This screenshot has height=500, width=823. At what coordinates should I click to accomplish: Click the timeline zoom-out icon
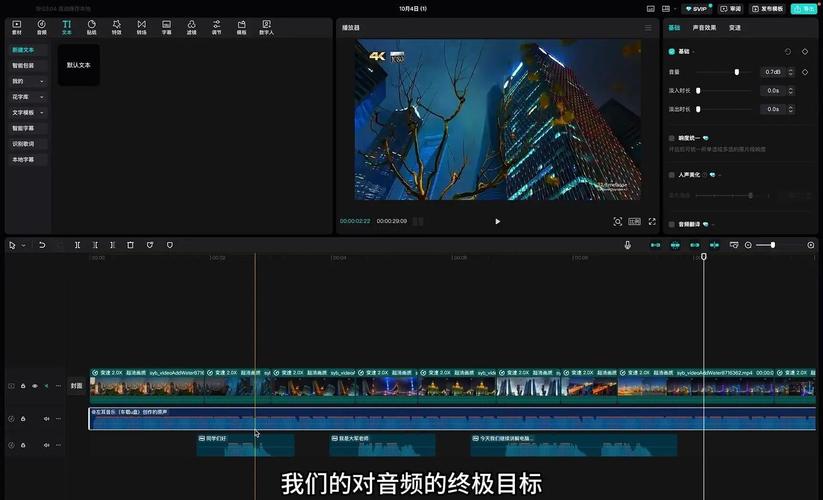pos(748,245)
